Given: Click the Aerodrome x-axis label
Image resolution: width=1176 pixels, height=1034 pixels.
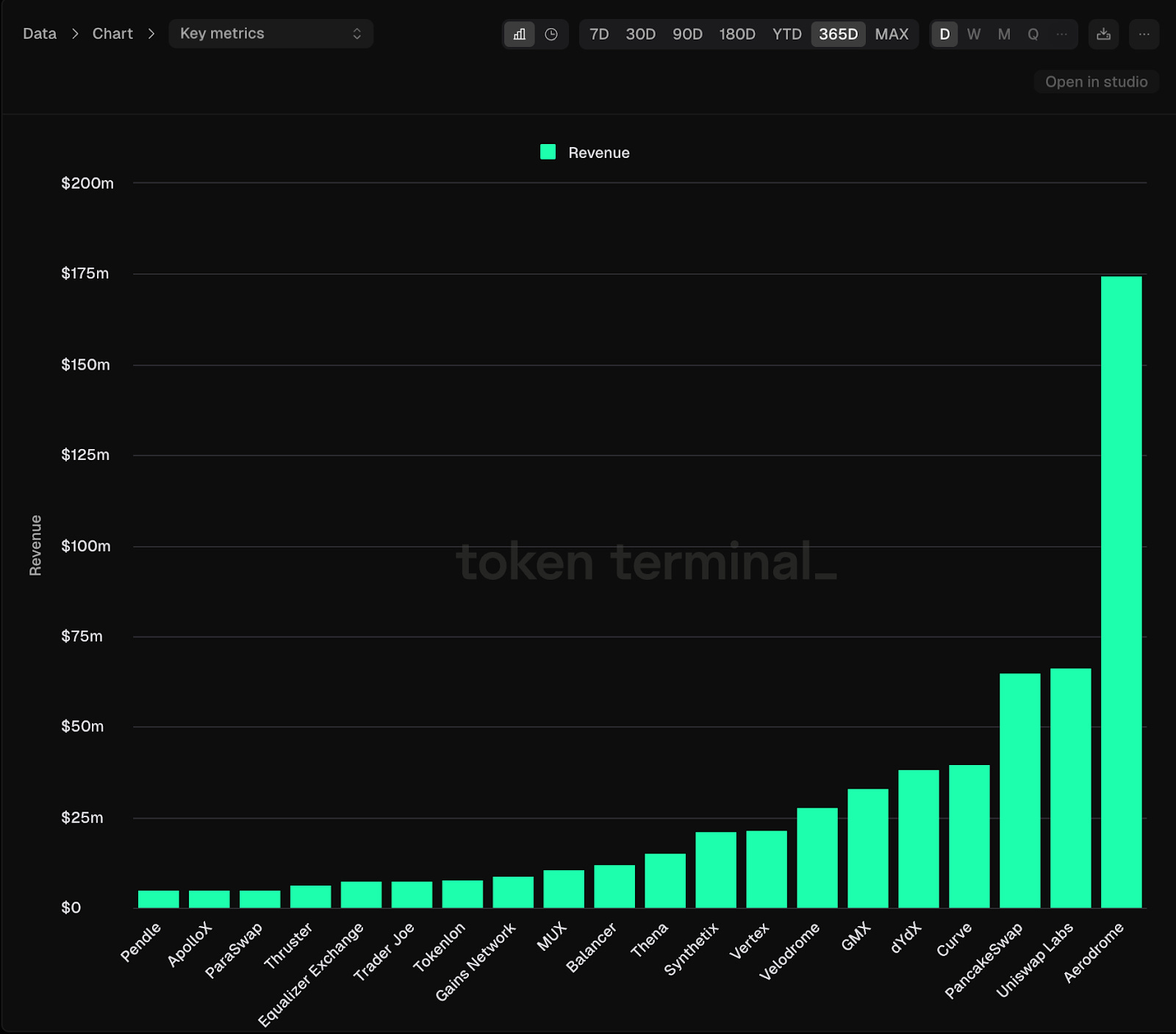Looking at the screenshot, I should pos(1094,952).
